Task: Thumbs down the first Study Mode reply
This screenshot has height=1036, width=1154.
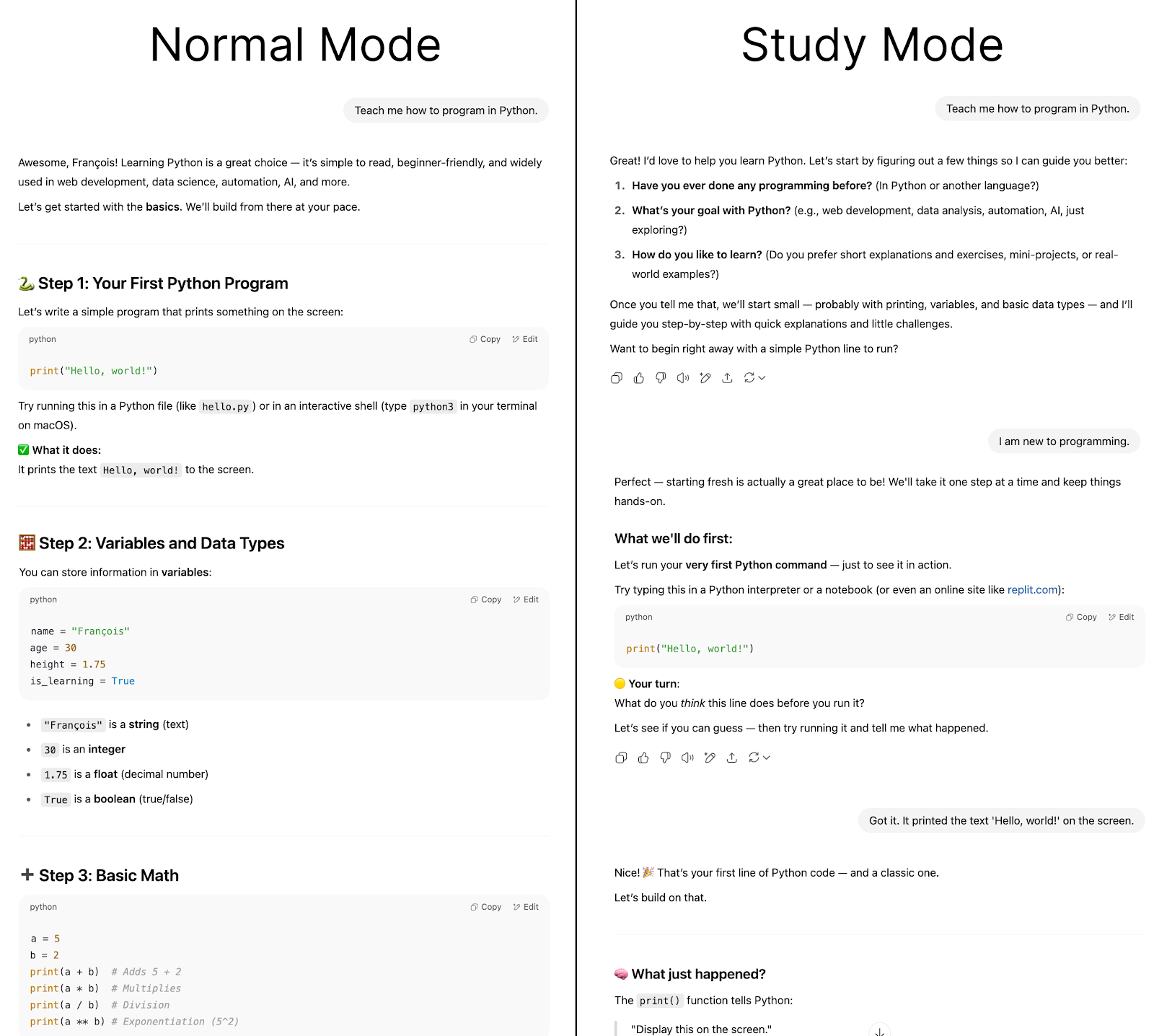Action: point(661,378)
